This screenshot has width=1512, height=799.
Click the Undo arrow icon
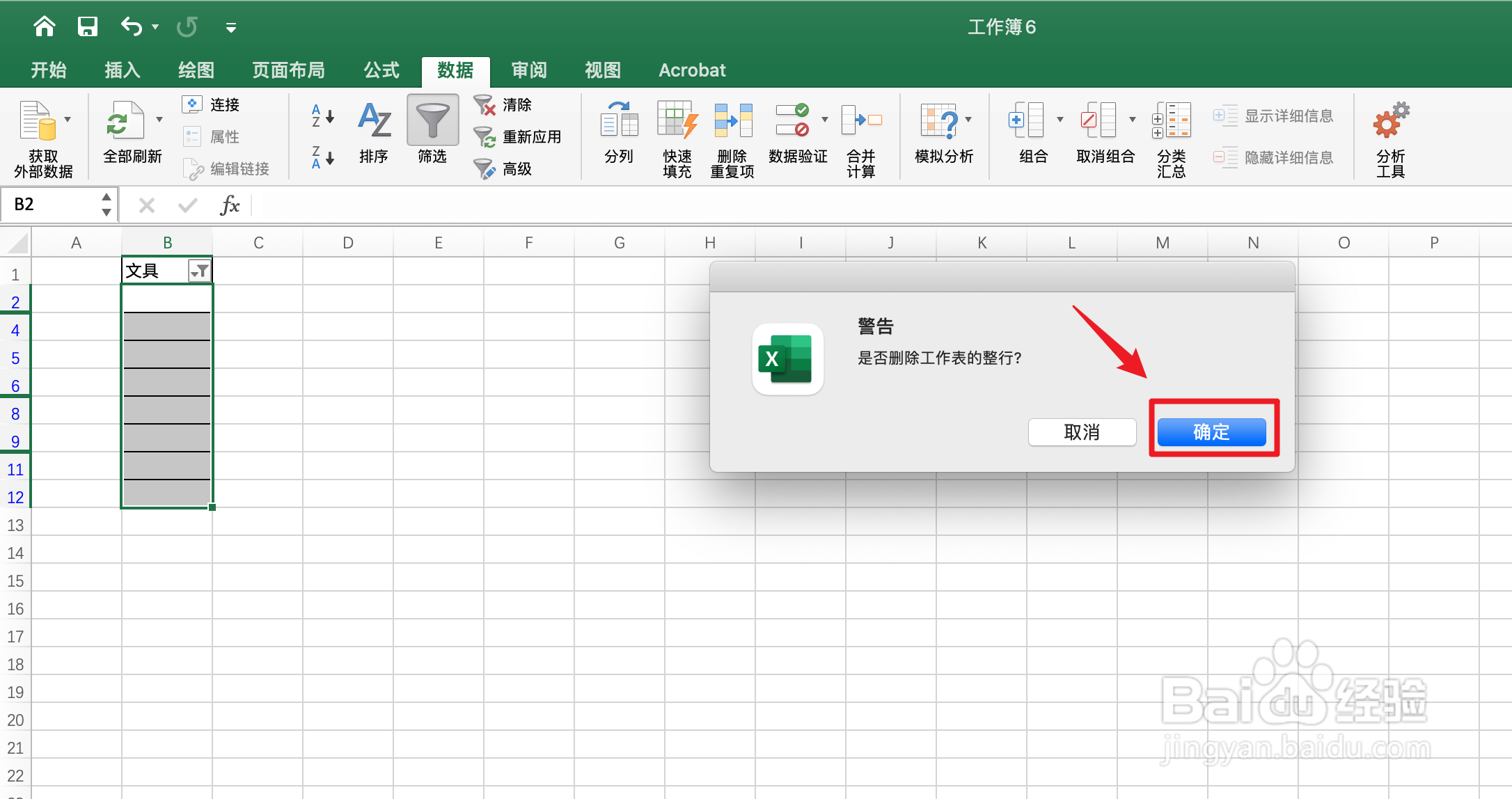tap(131, 27)
